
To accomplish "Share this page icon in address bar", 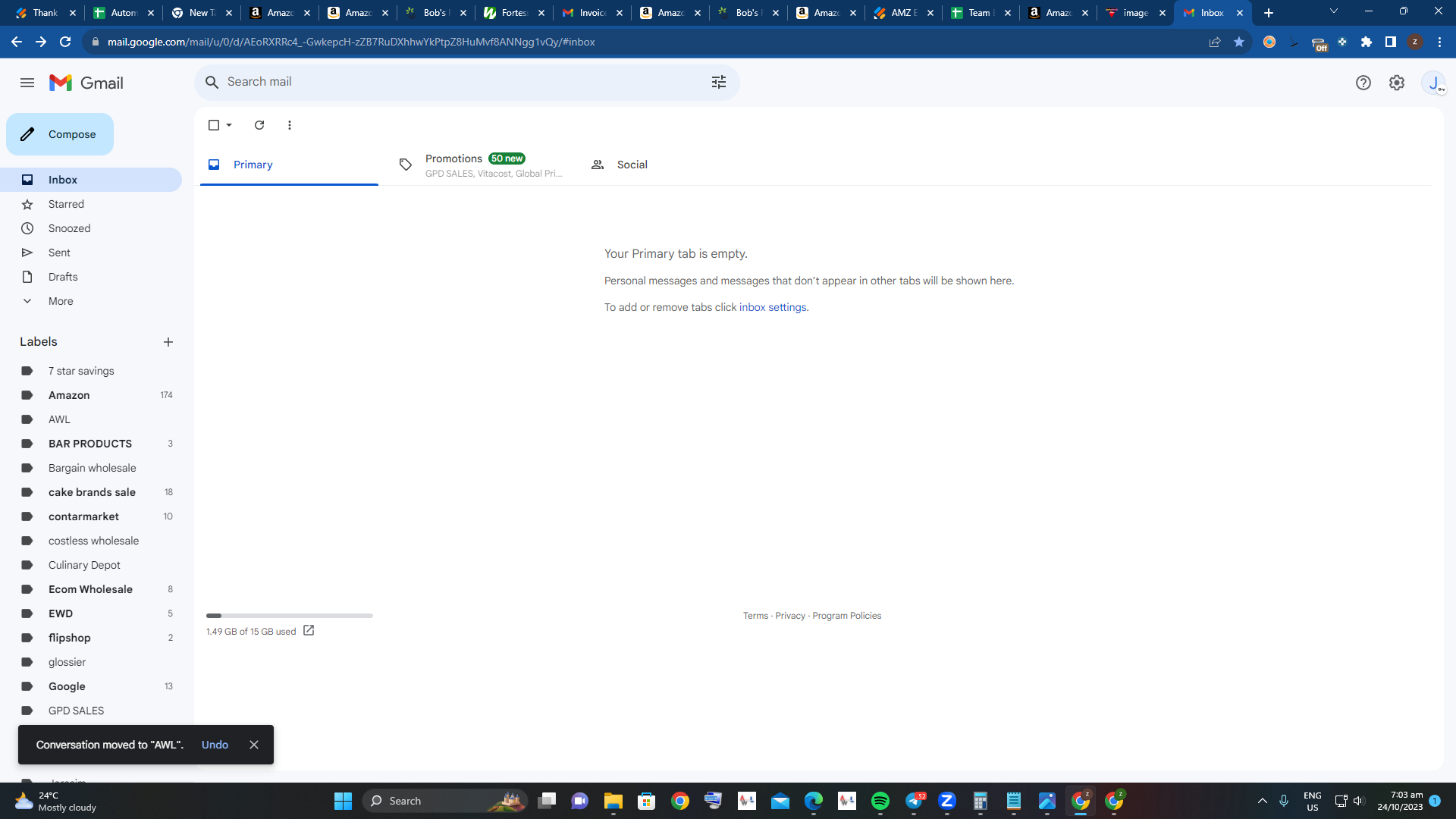I will click(x=1215, y=42).
